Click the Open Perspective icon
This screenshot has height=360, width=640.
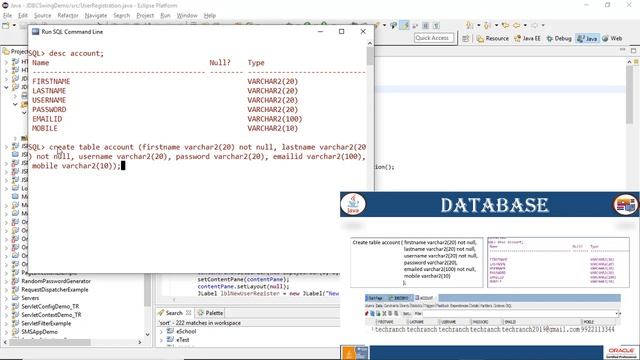(466, 38)
